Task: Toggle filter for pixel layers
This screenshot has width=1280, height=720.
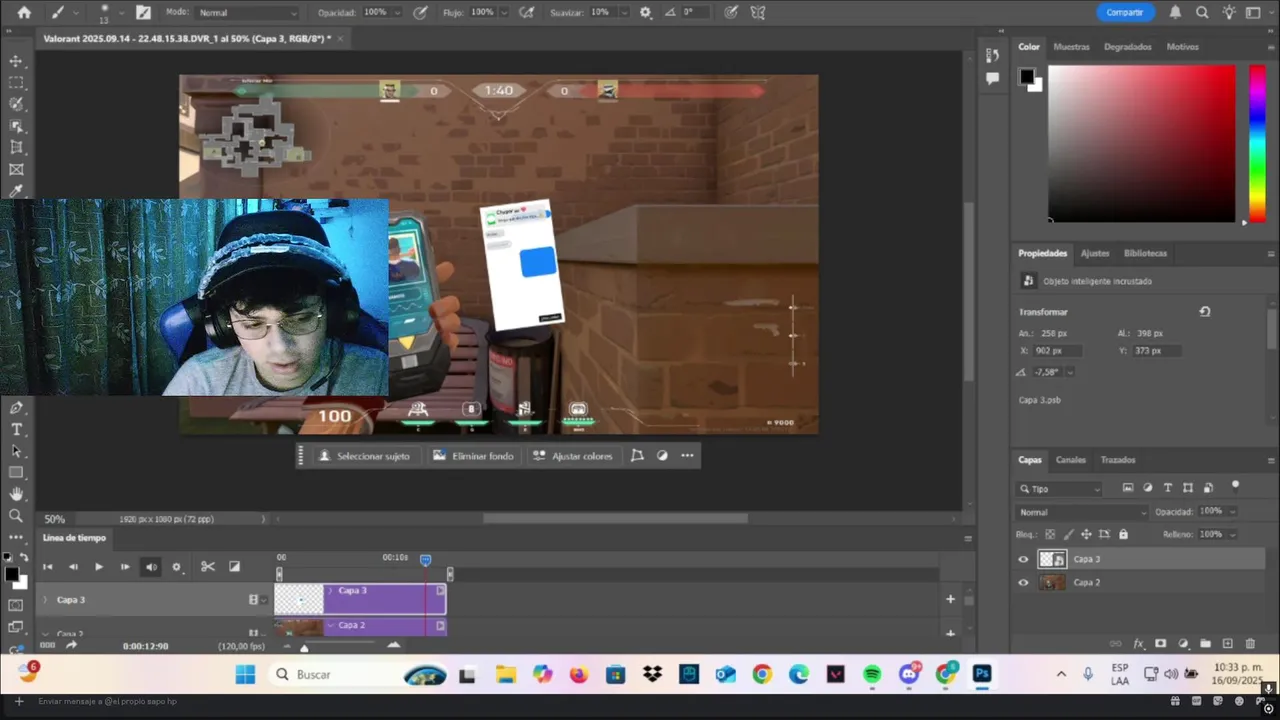Action: tap(1128, 488)
